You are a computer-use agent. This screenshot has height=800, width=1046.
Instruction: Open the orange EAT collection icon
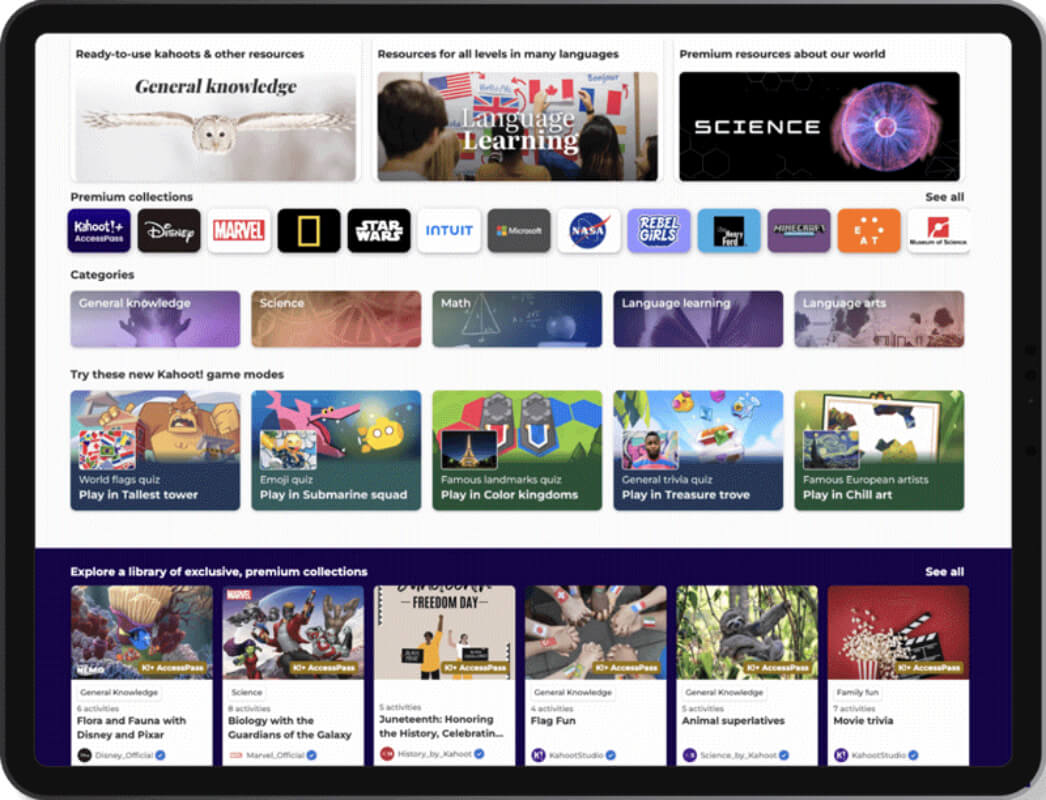869,231
